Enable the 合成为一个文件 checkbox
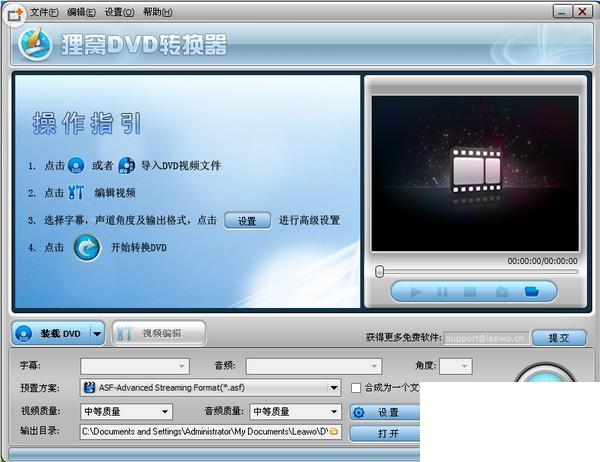Viewport: 600px width, 462px height. [356, 388]
